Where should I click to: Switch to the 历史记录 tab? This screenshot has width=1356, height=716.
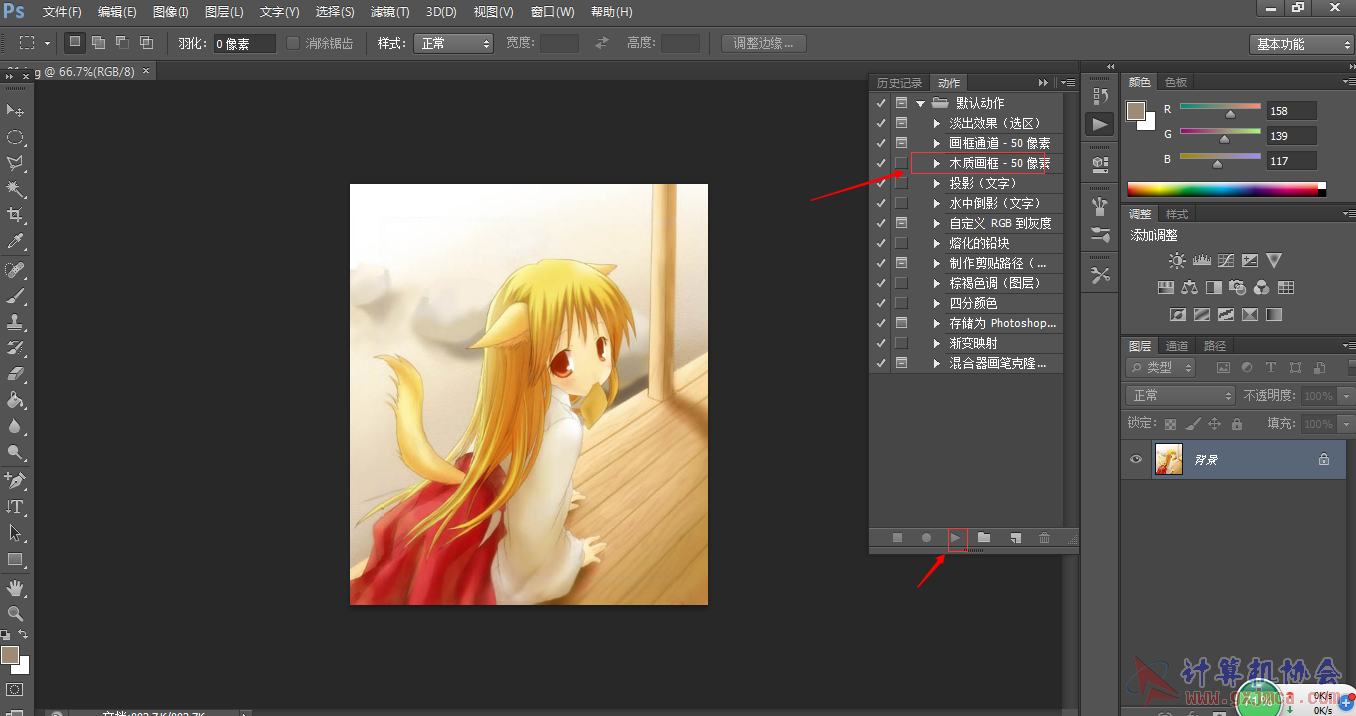tap(899, 83)
